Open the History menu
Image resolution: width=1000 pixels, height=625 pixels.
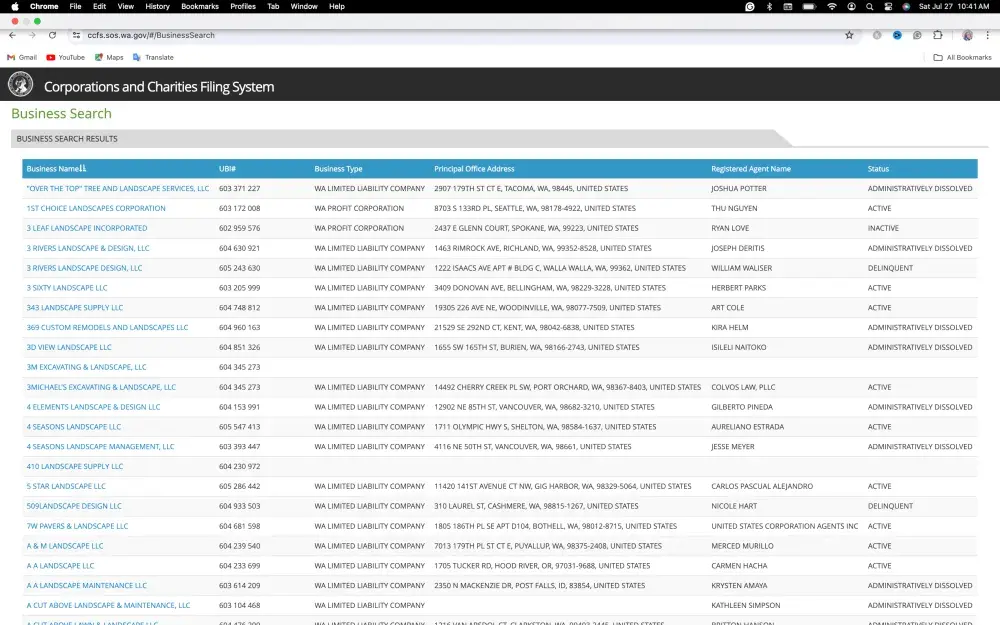[x=157, y=6]
